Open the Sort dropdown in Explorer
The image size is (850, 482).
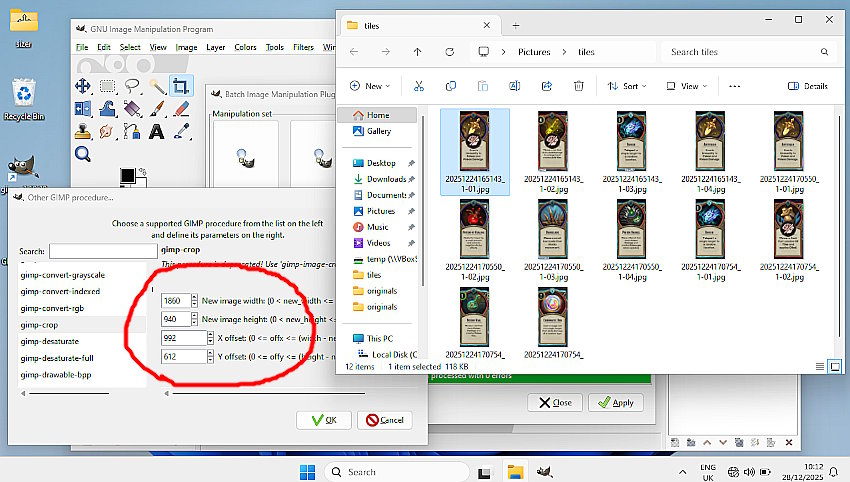coord(627,86)
